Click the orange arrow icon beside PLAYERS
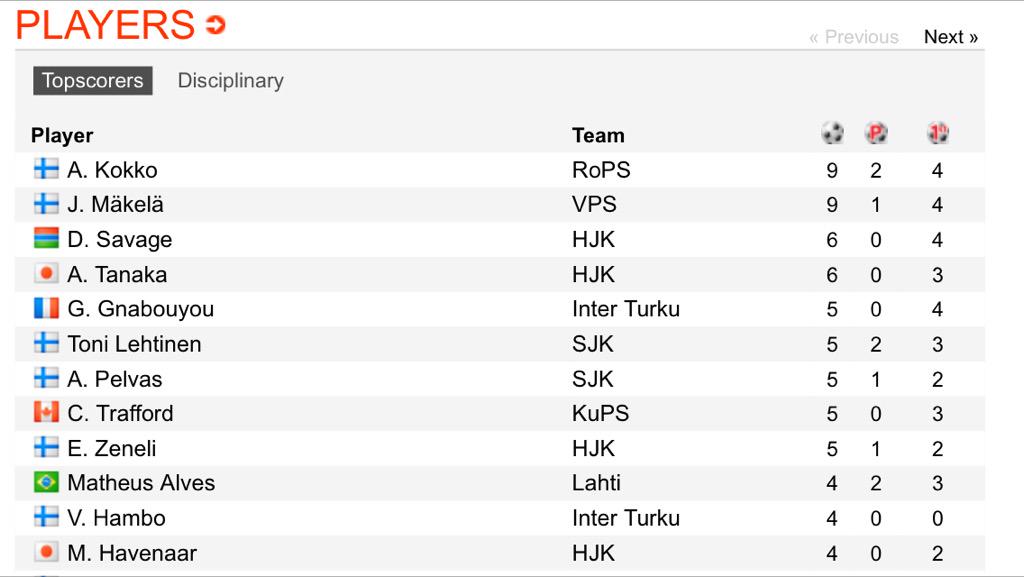 click(215, 25)
